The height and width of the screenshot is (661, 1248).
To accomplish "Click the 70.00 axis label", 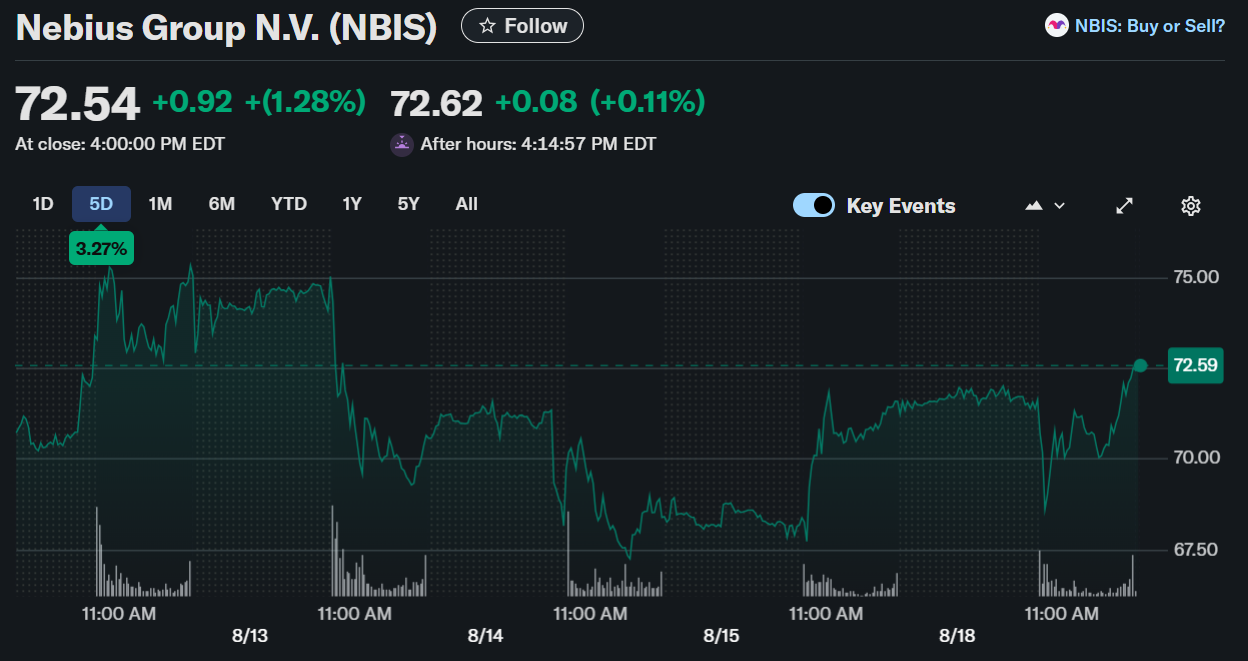I will click(x=1196, y=458).
